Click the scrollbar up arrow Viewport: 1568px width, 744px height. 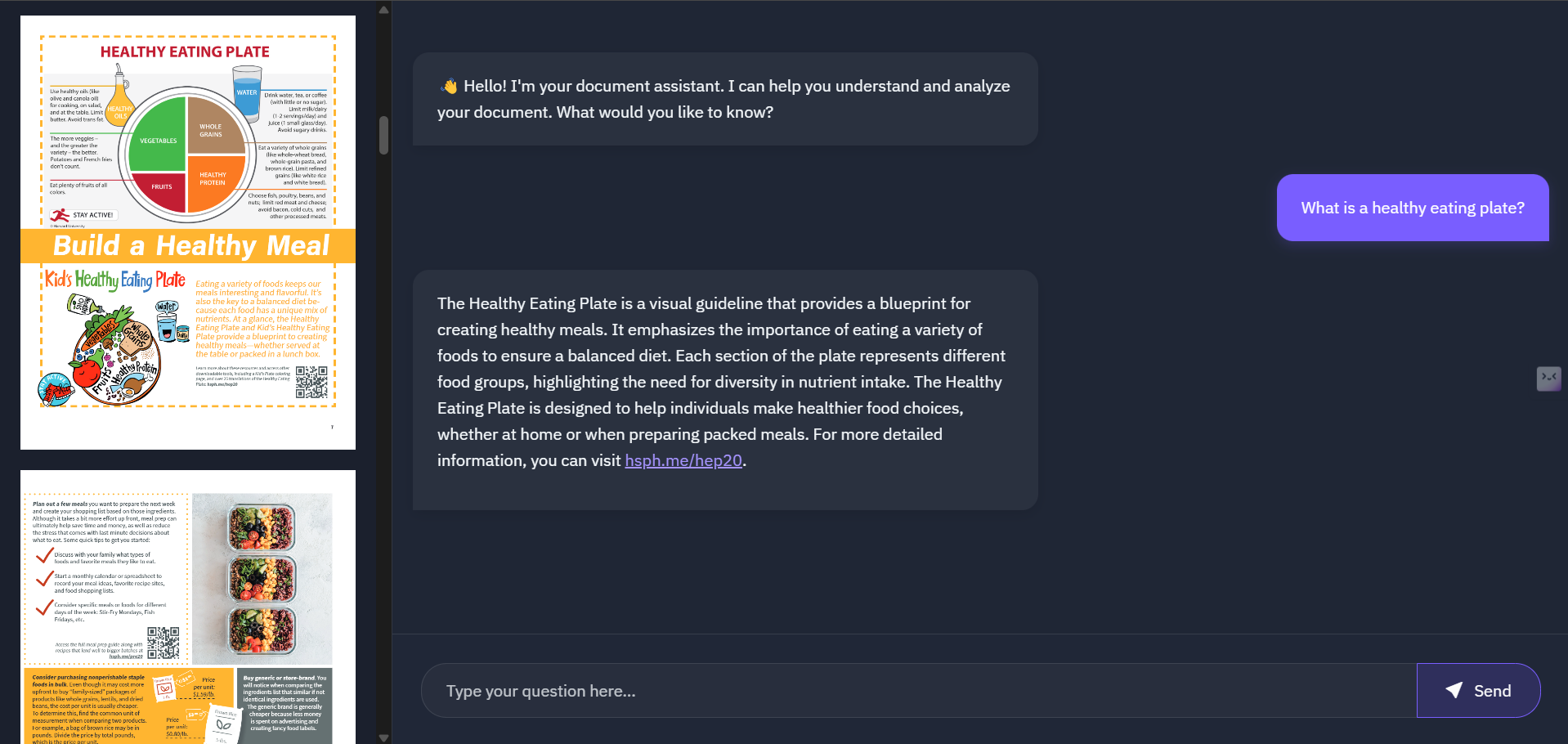(x=383, y=9)
